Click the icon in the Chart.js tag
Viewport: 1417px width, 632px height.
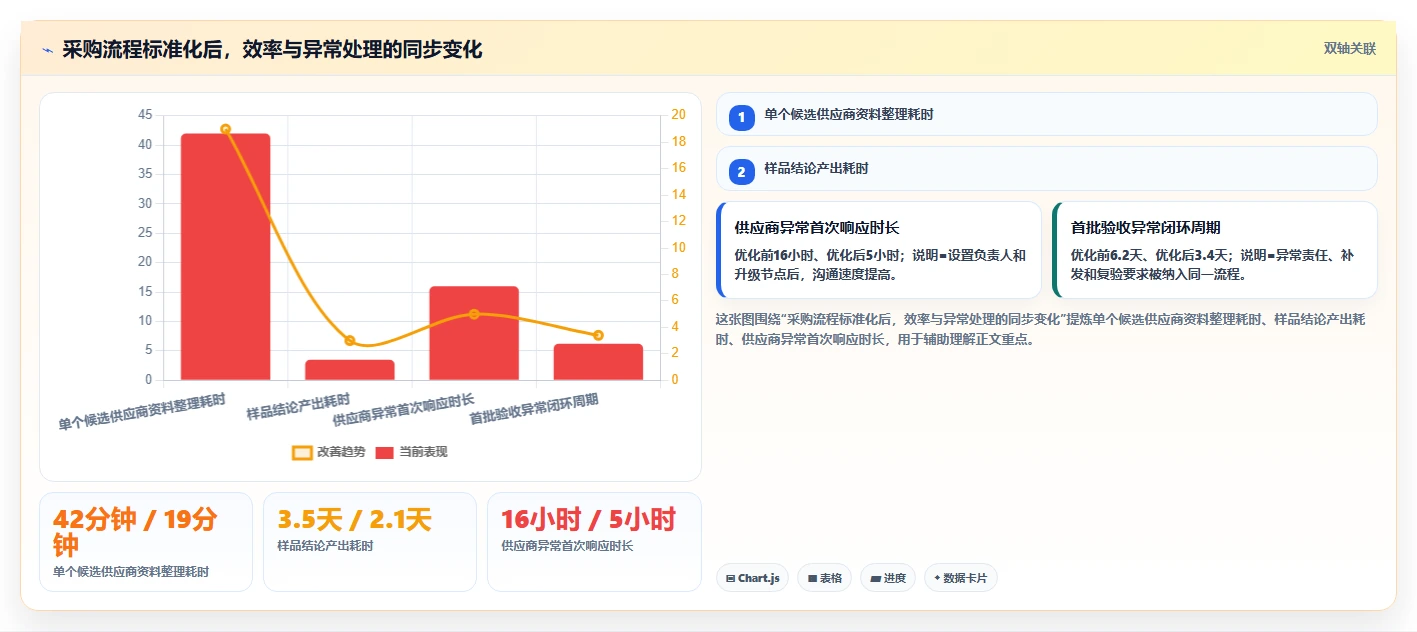coord(731,578)
